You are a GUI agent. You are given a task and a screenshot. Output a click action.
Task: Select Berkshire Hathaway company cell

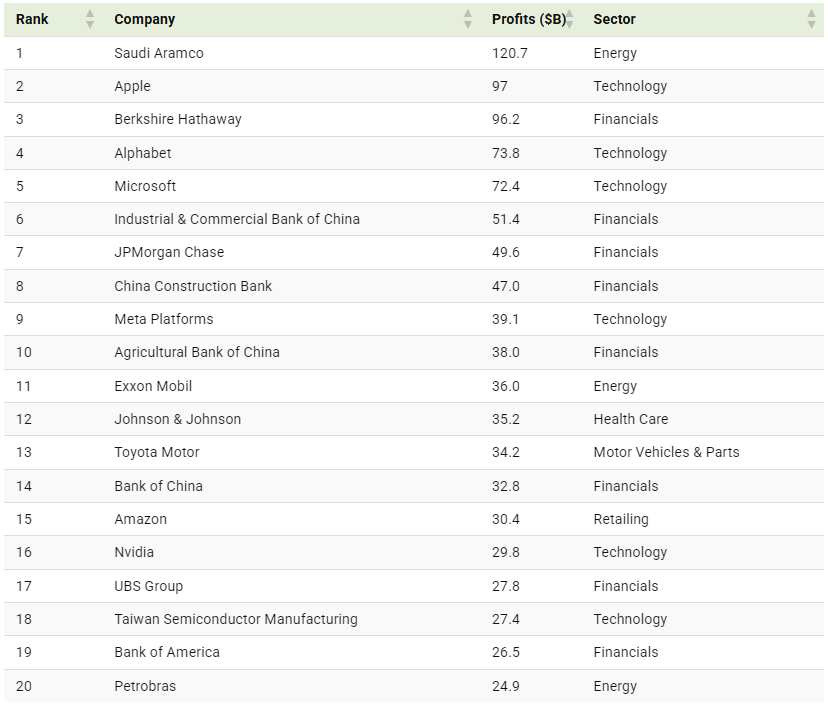[178, 119]
